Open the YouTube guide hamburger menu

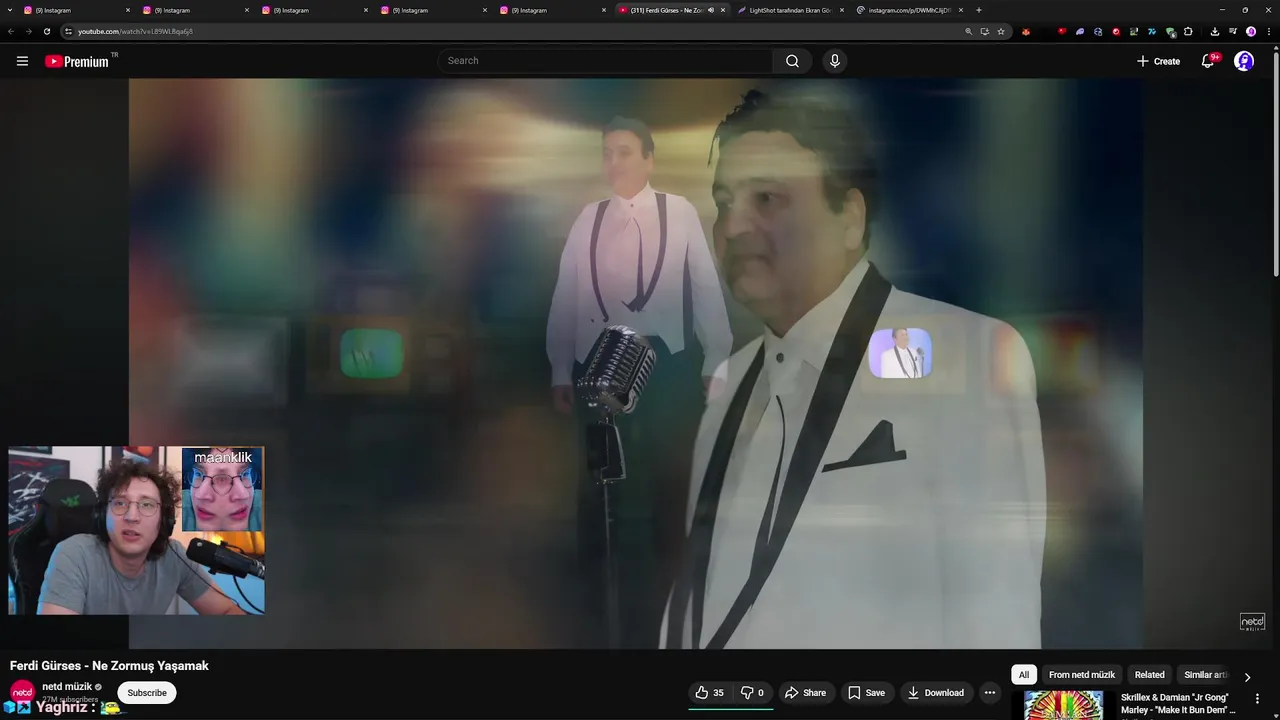[x=22, y=61]
